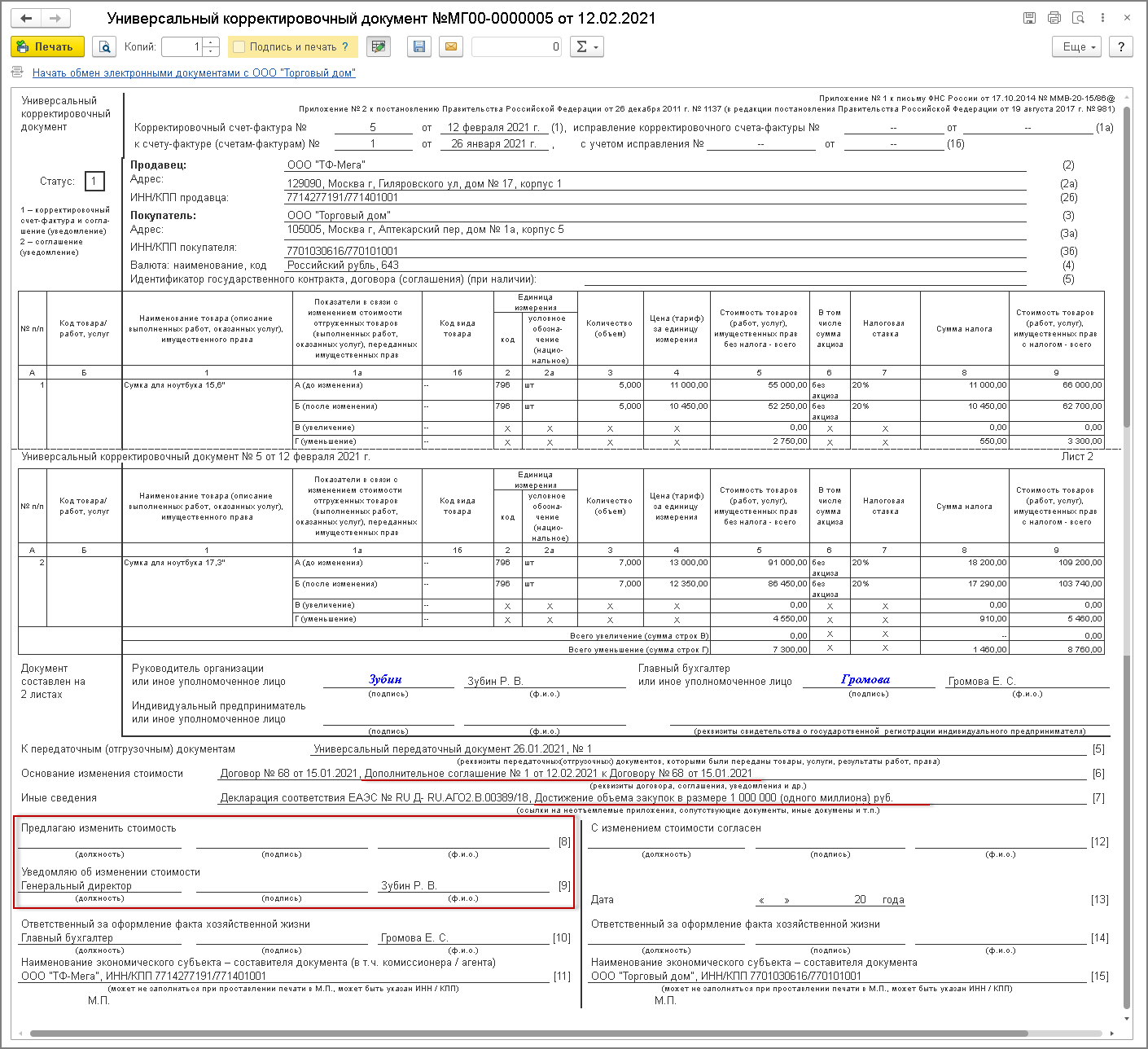The image size is (1148, 1049).
Task: Go forward with the right arrow button
Action: click(55, 18)
